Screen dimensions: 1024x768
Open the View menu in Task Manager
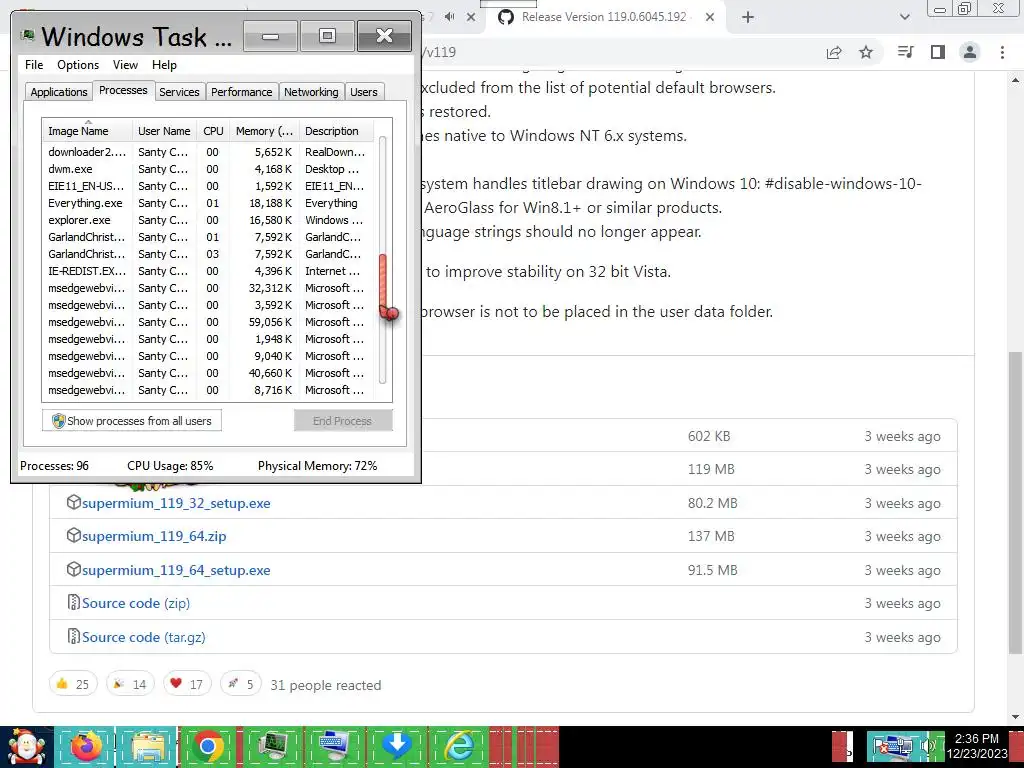(125, 65)
